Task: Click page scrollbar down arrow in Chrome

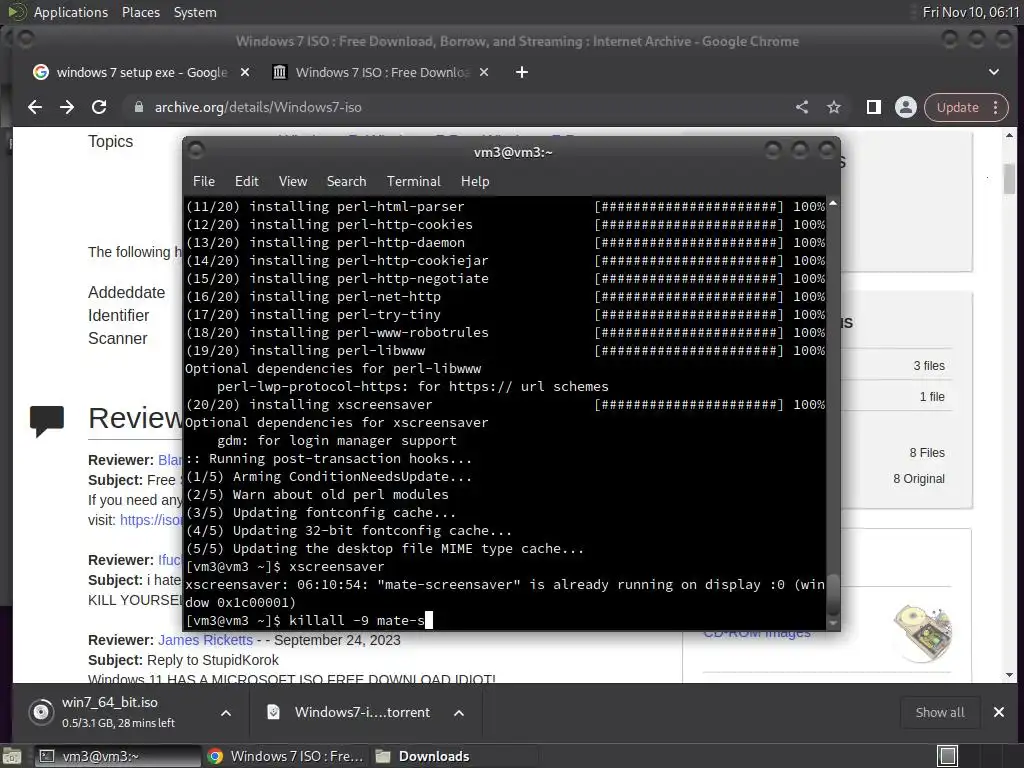Action: [1010, 675]
